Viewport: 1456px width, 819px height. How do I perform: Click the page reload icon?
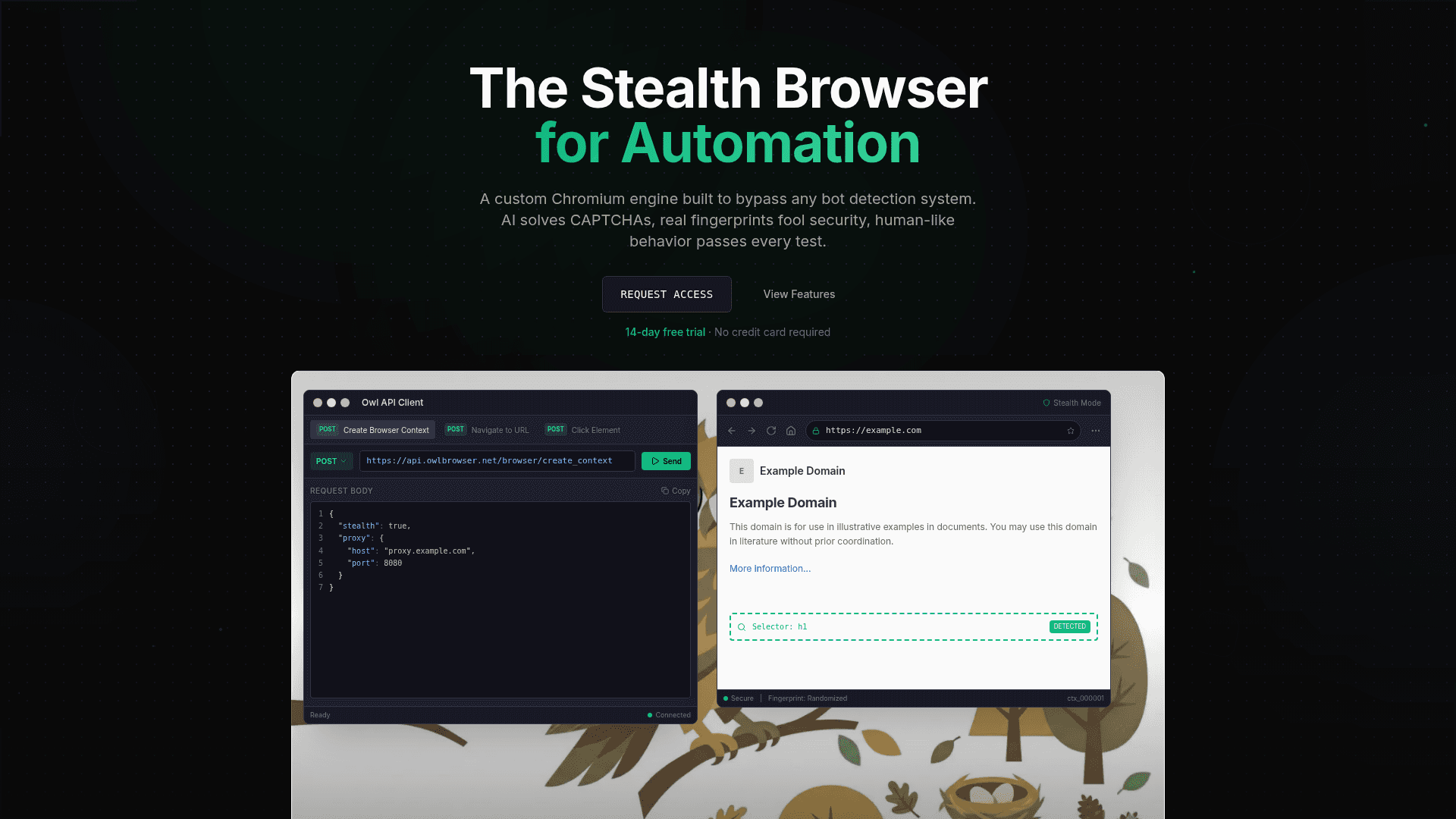click(770, 430)
